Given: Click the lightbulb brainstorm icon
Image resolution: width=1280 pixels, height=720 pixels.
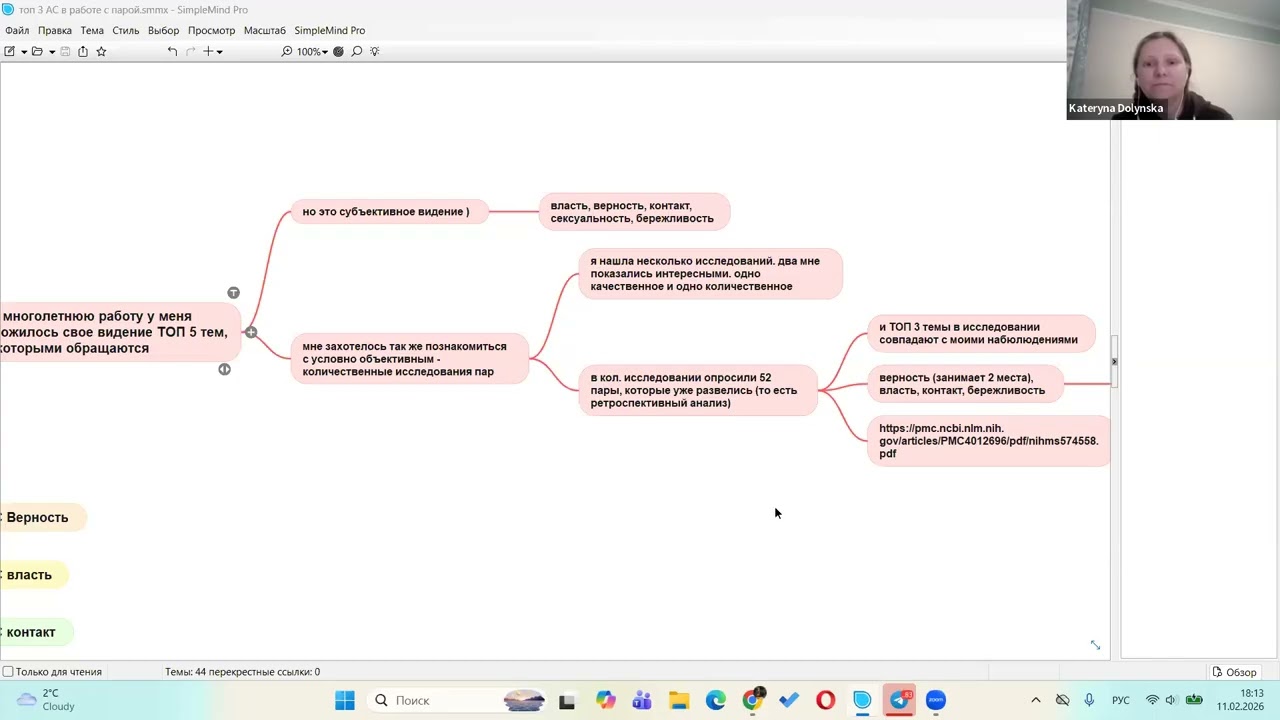Looking at the screenshot, I should pos(375,51).
